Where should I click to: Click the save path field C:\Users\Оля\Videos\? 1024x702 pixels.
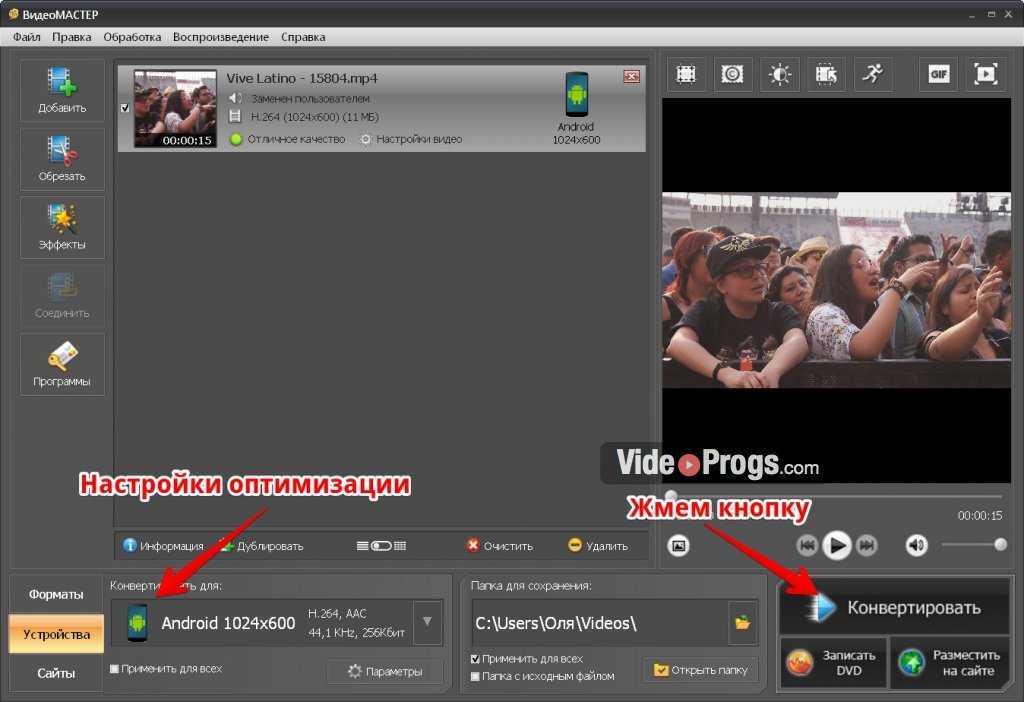point(600,623)
